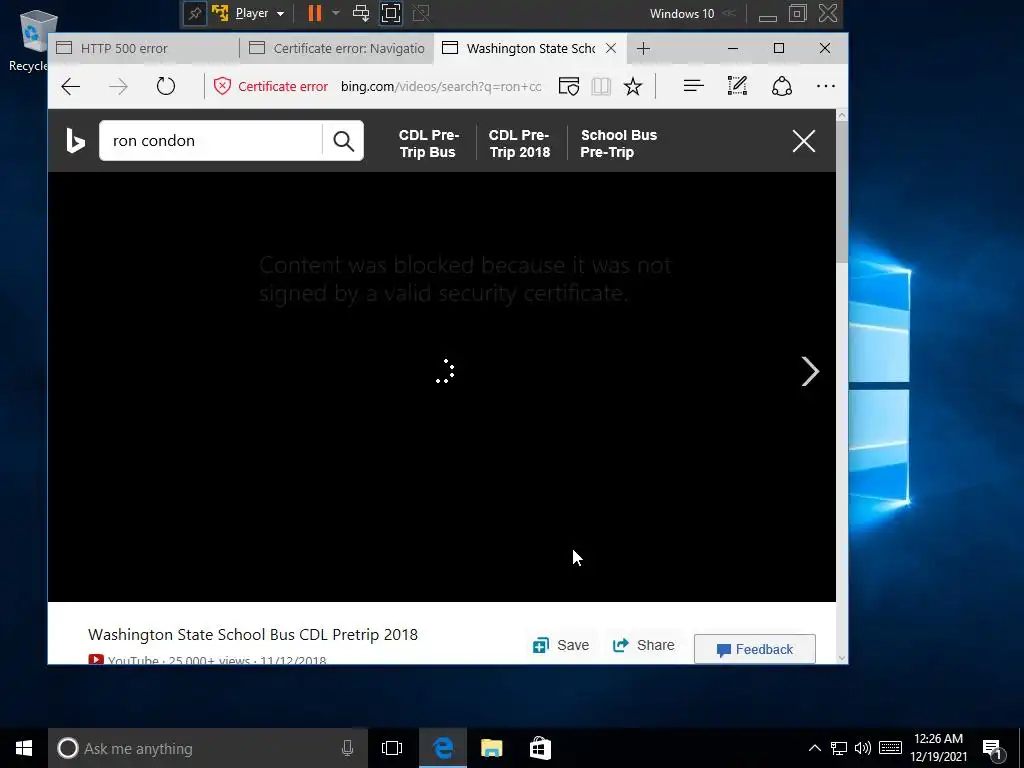The width and height of the screenshot is (1024, 768).
Task: Close the Washington State School tab
Action: tap(611, 48)
